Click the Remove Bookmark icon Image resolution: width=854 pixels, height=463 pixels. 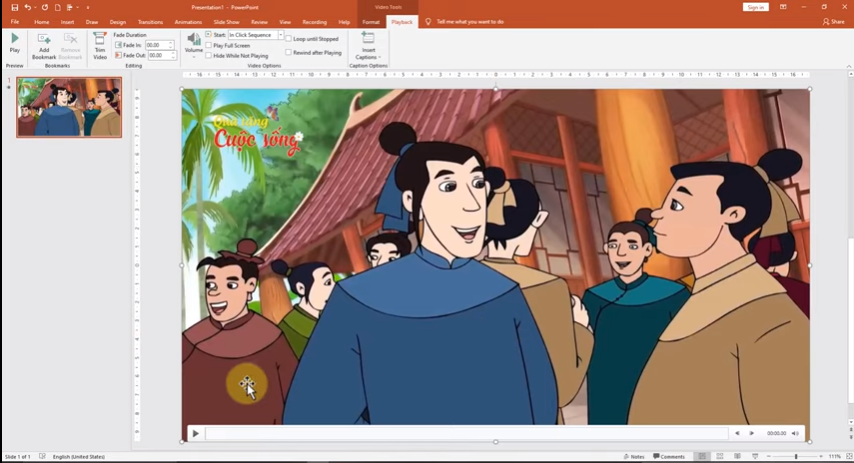click(70, 46)
